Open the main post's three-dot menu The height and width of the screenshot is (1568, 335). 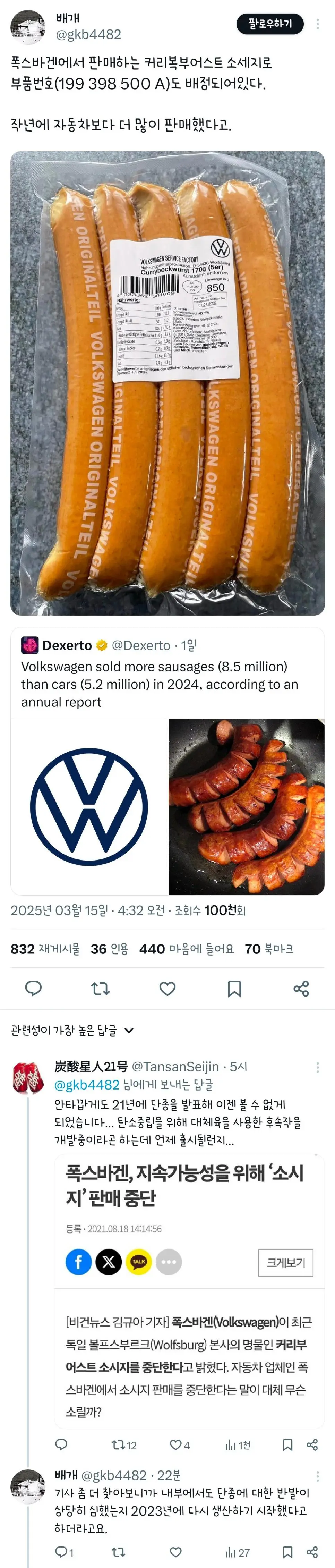[x=317, y=24]
